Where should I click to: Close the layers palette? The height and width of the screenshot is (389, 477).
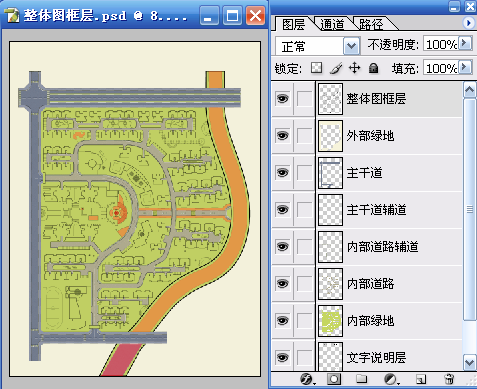tap(471, 6)
